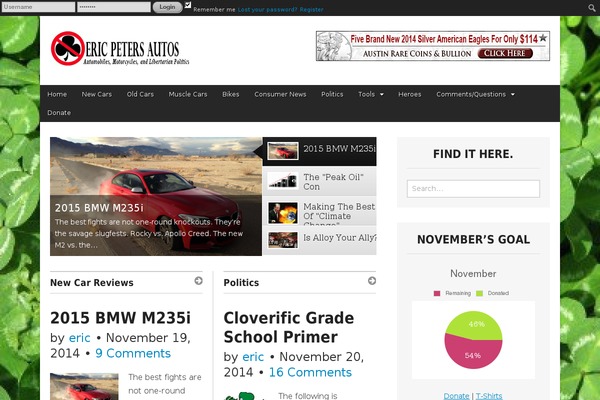Click the search magnifier icon in top bar
Viewport: 600px width, 400px height.
click(592, 8)
